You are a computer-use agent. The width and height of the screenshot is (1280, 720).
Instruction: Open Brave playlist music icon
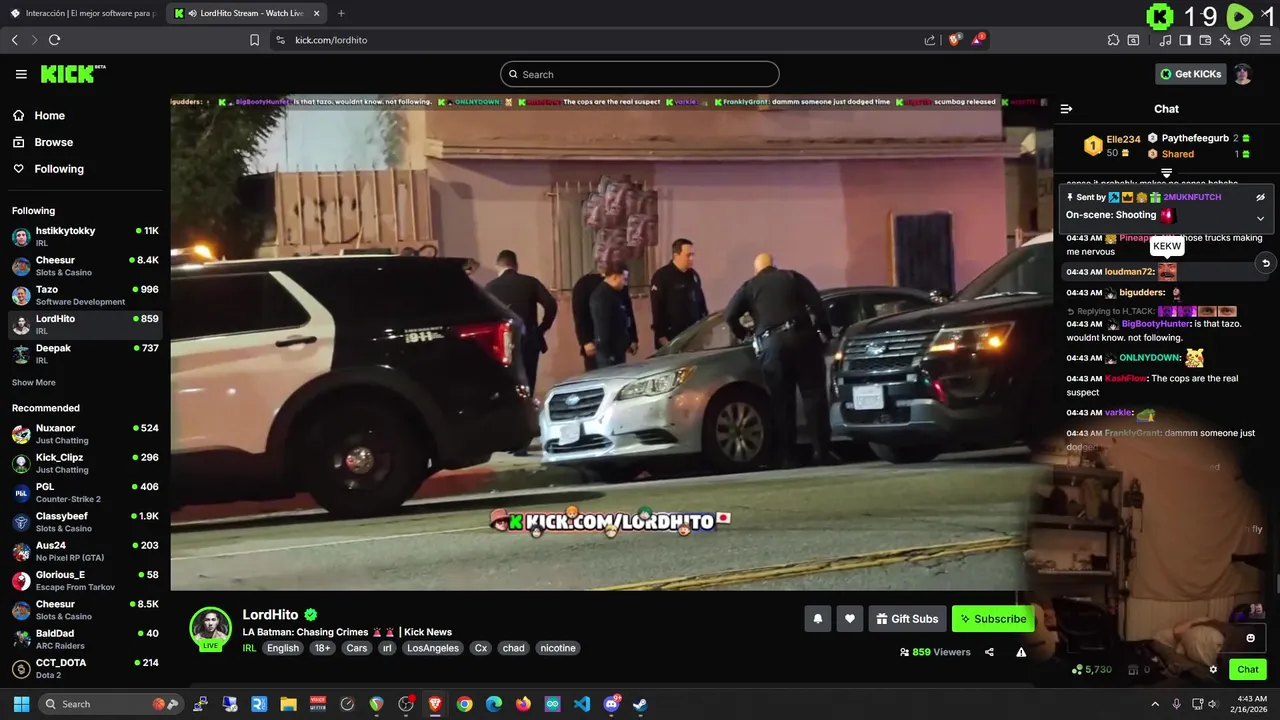coord(1165,40)
